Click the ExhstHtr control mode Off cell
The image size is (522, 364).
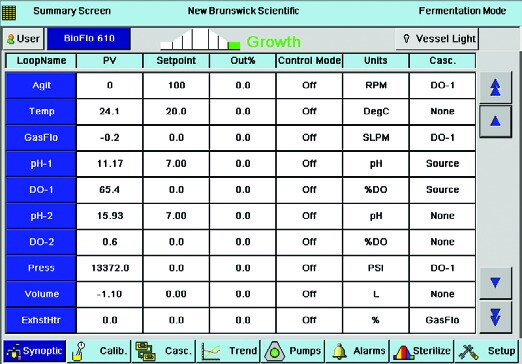tap(309, 320)
